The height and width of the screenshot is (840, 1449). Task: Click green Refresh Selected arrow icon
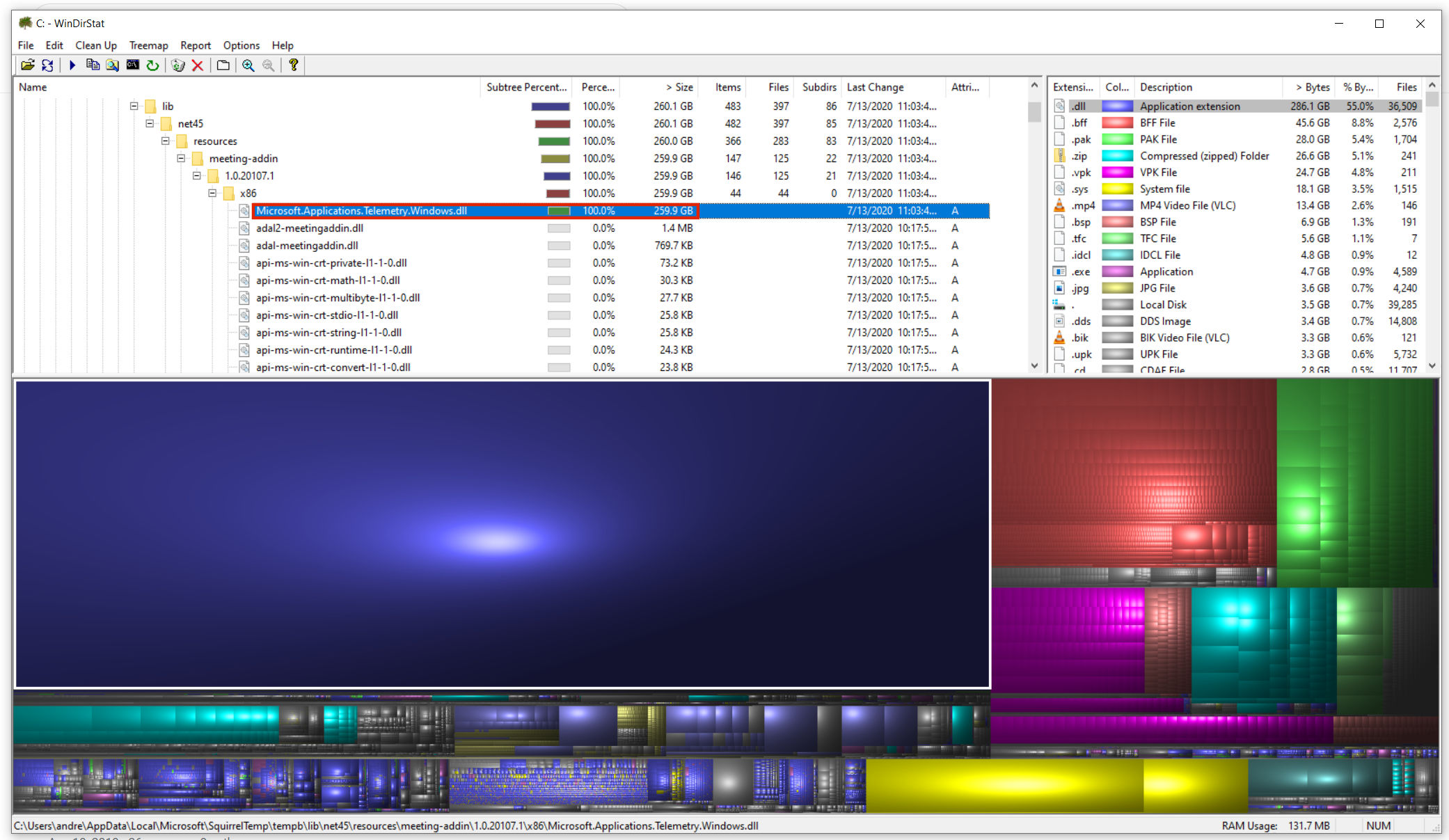152,65
